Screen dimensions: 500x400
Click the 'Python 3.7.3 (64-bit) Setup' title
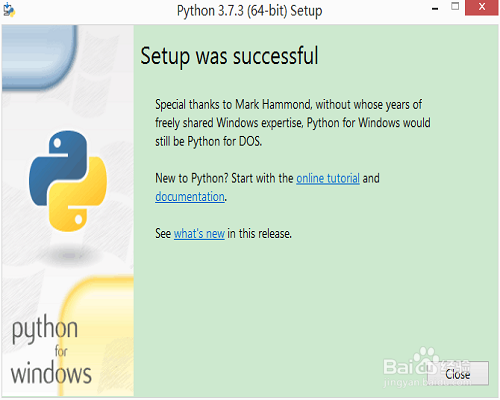pos(249,11)
